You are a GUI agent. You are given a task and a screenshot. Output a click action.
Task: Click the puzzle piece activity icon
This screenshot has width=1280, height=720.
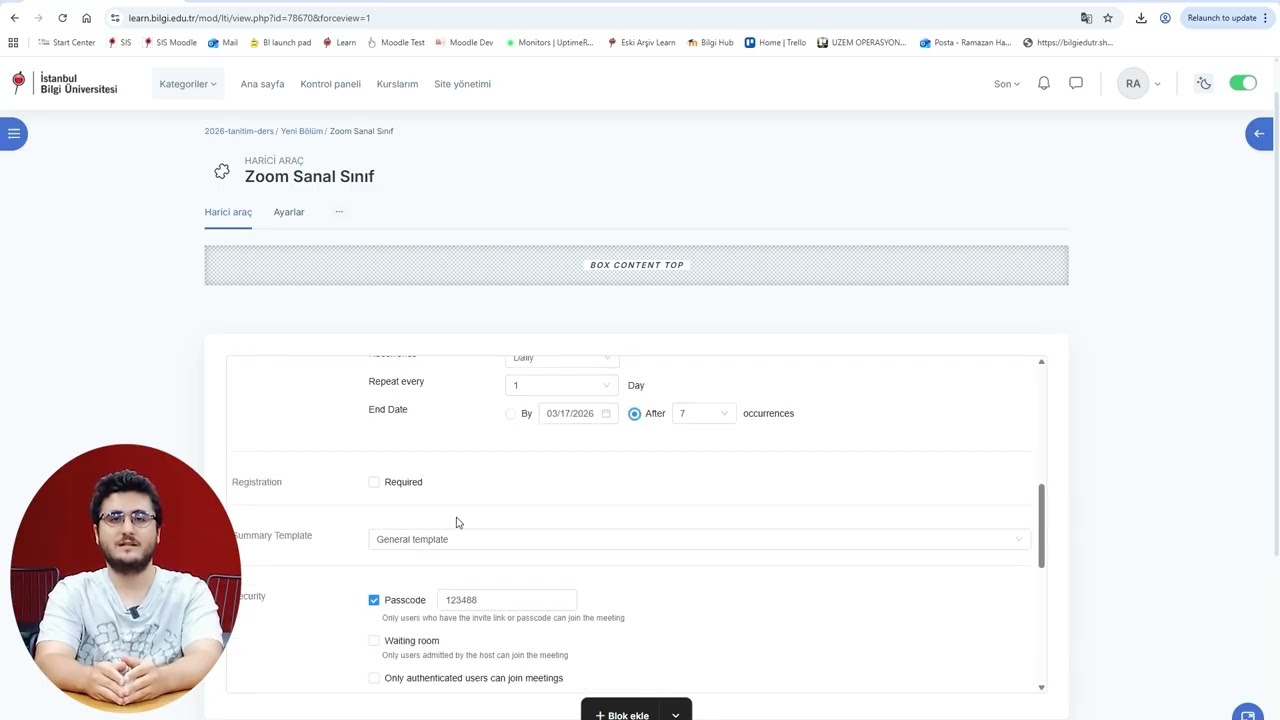click(222, 171)
